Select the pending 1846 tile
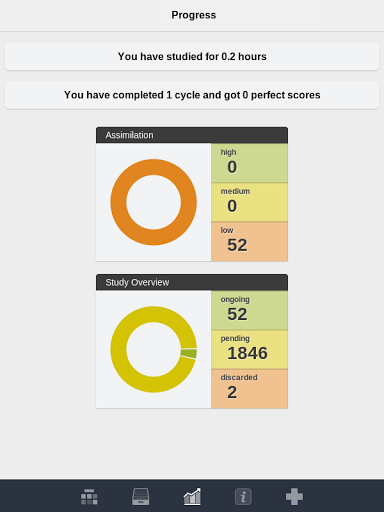 pyautogui.click(x=249, y=349)
